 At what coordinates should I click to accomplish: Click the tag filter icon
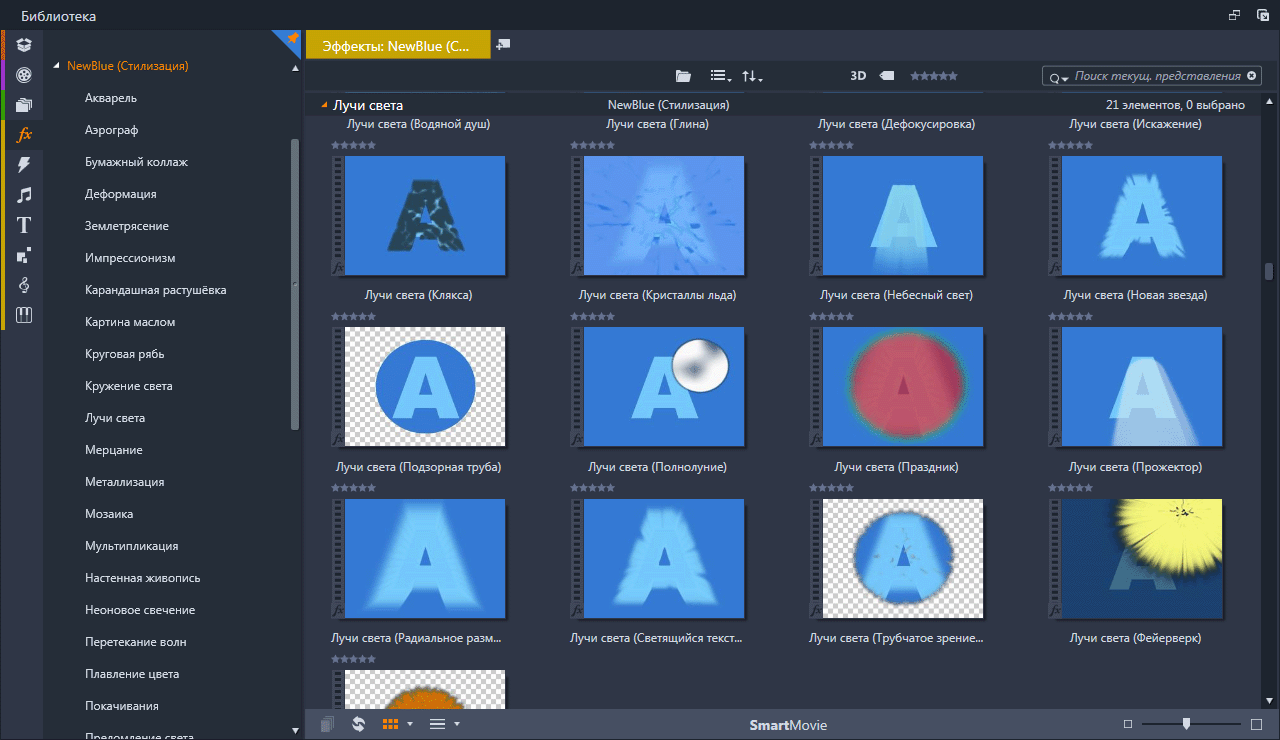coord(887,76)
